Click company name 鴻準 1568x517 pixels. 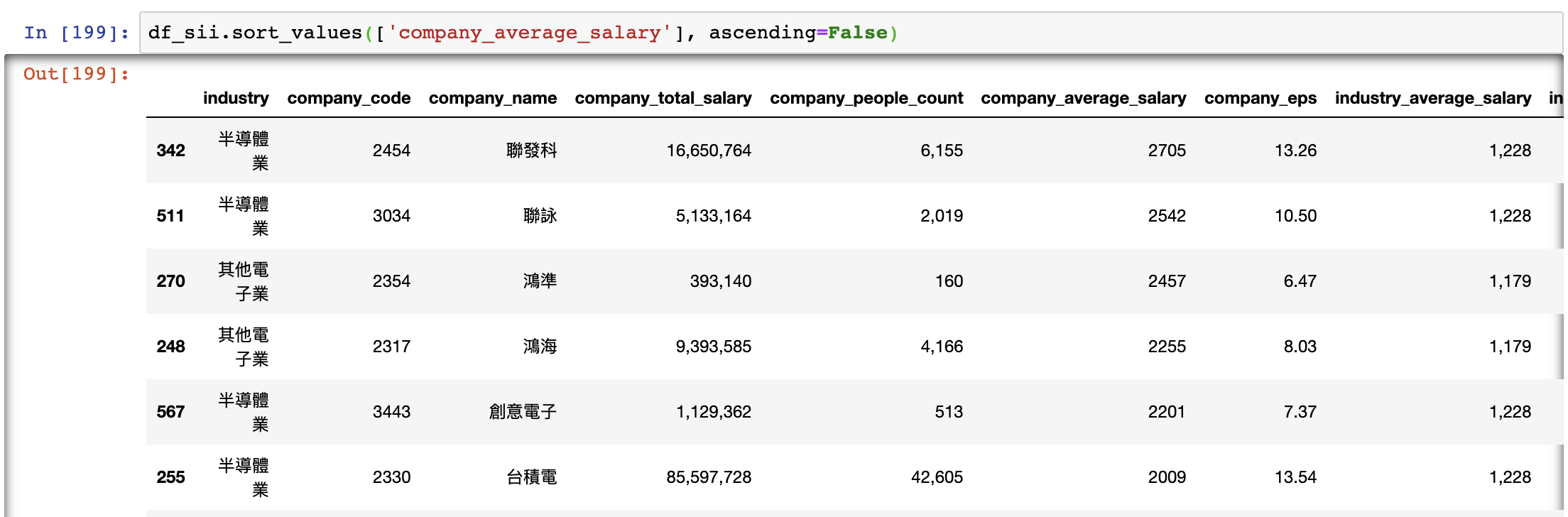click(x=540, y=281)
